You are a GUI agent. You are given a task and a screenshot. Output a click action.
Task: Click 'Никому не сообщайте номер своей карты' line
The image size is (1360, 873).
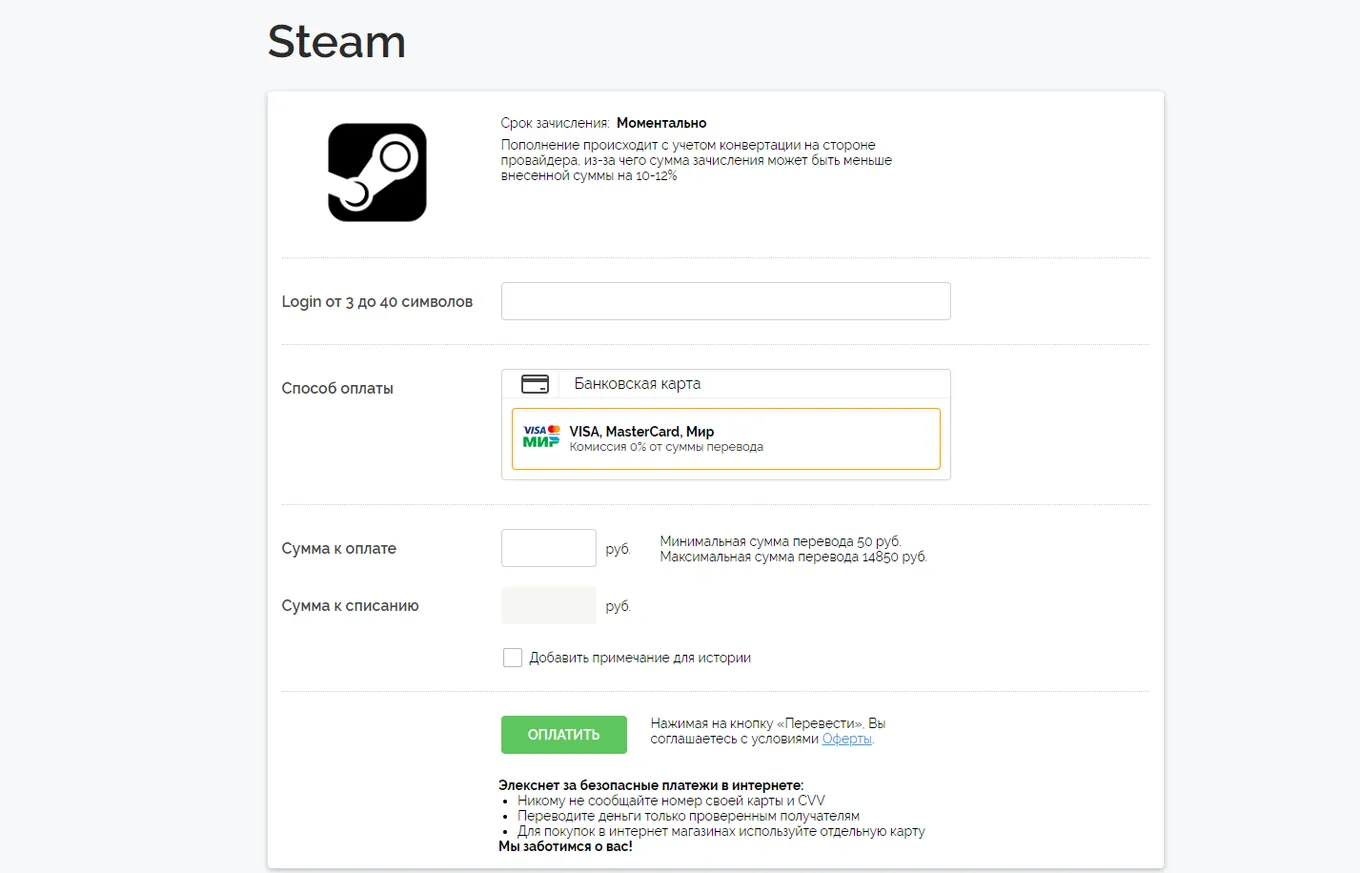pyautogui.click(x=671, y=801)
